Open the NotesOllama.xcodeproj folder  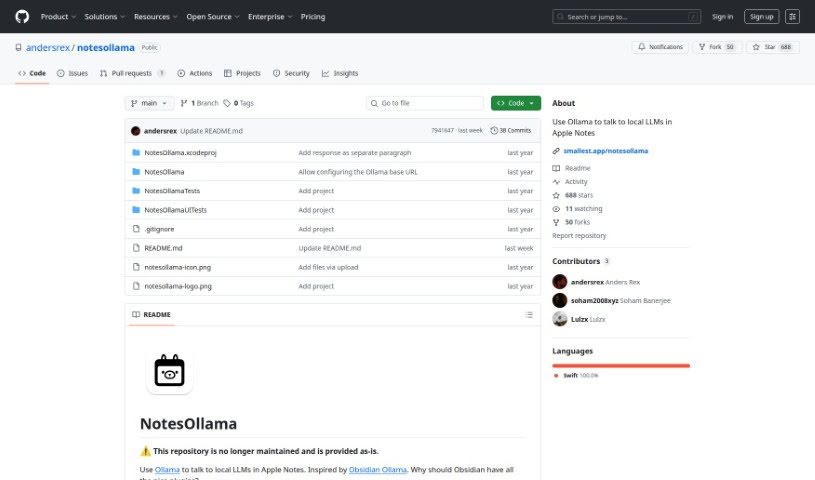[x=180, y=152]
